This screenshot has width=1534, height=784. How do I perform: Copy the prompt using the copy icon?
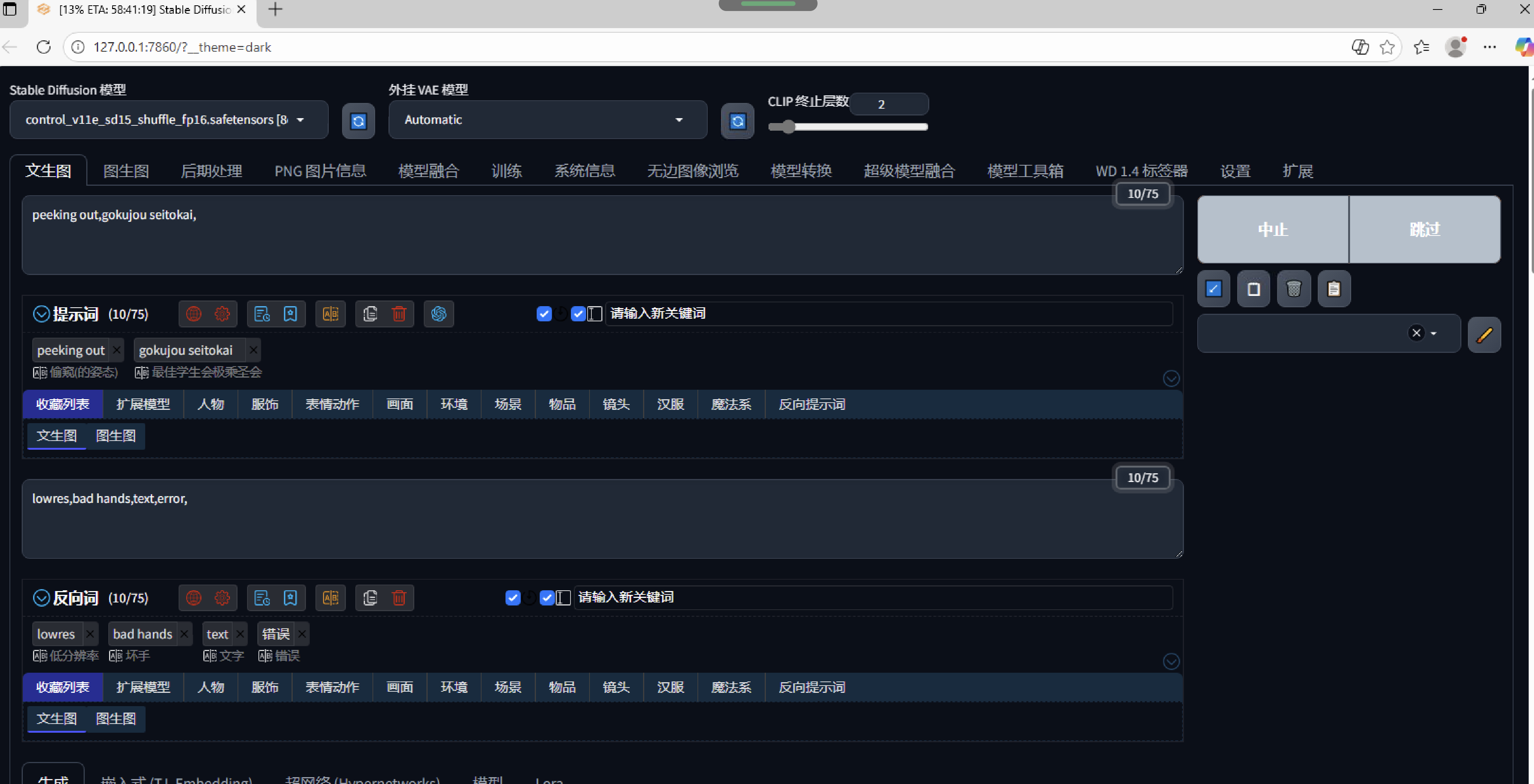click(369, 314)
